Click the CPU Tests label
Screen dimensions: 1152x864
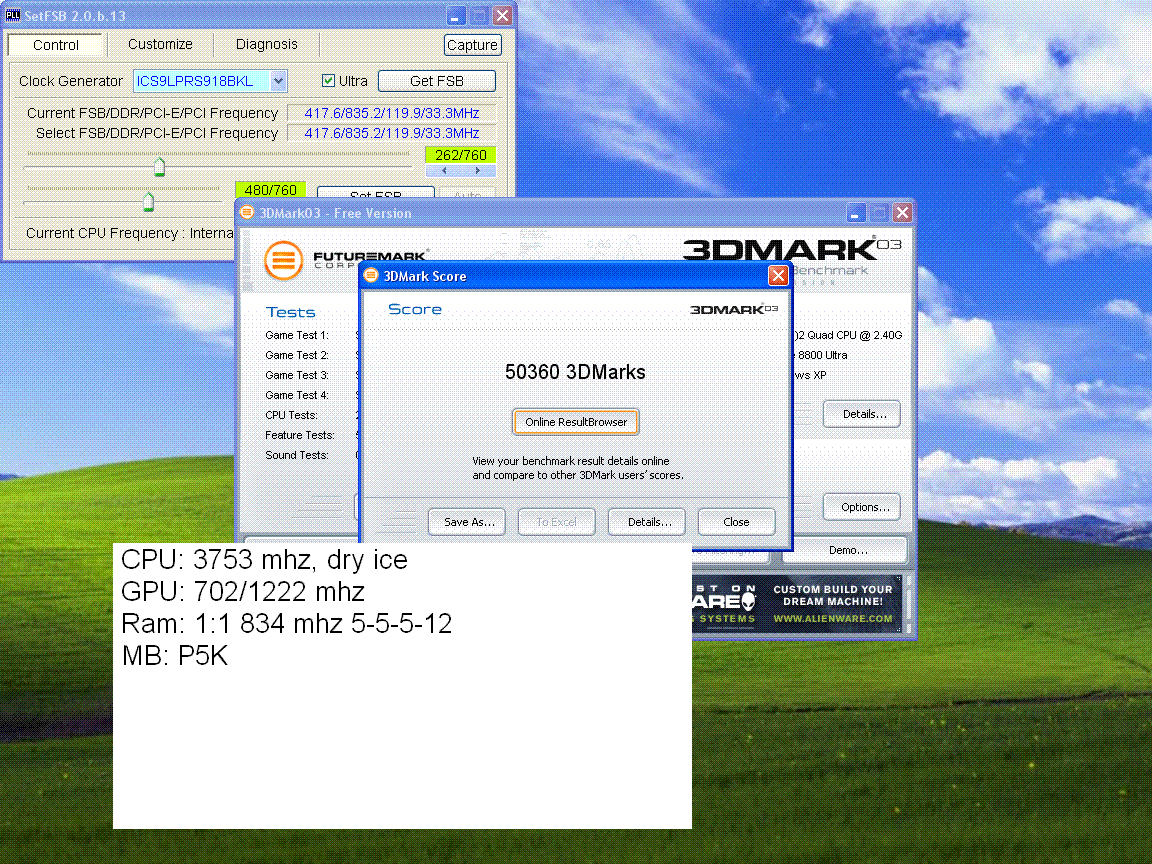pos(292,415)
